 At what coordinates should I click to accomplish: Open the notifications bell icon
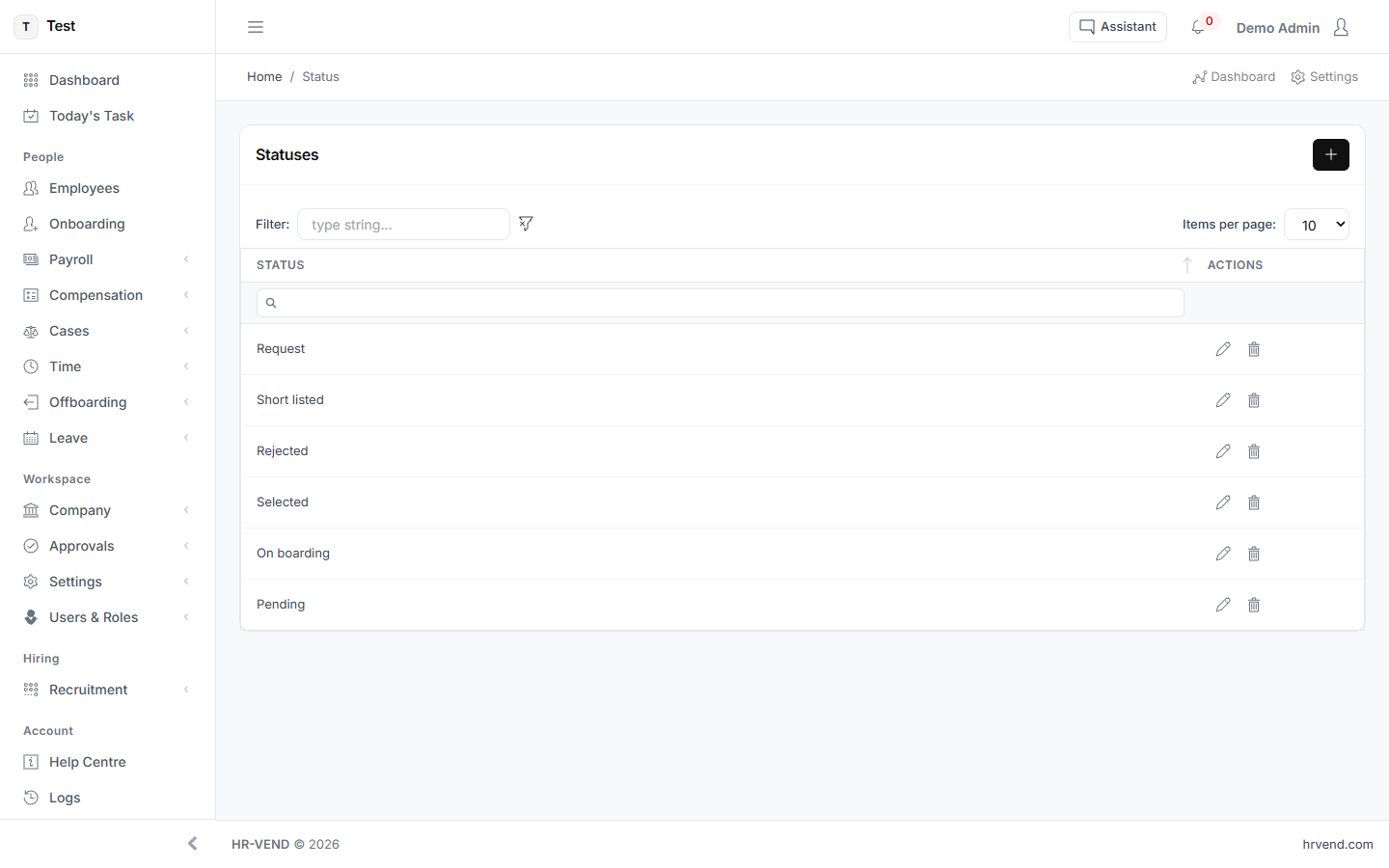click(1198, 27)
